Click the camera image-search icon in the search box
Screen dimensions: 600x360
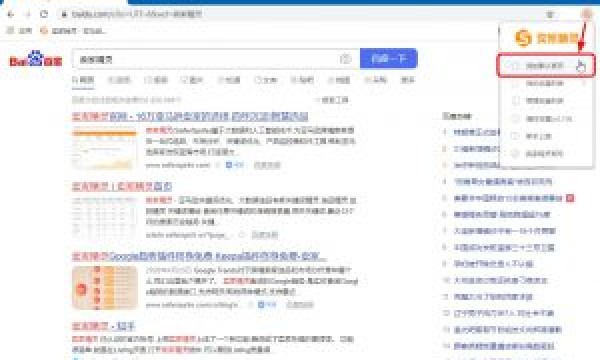point(346,59)
